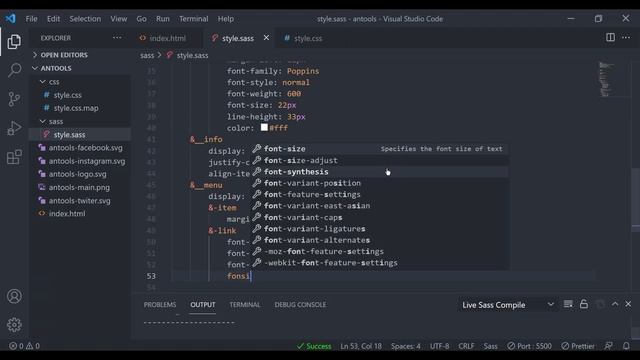Click the Visual Studio Code logo

pyautogui.click(x=11, y=18)
